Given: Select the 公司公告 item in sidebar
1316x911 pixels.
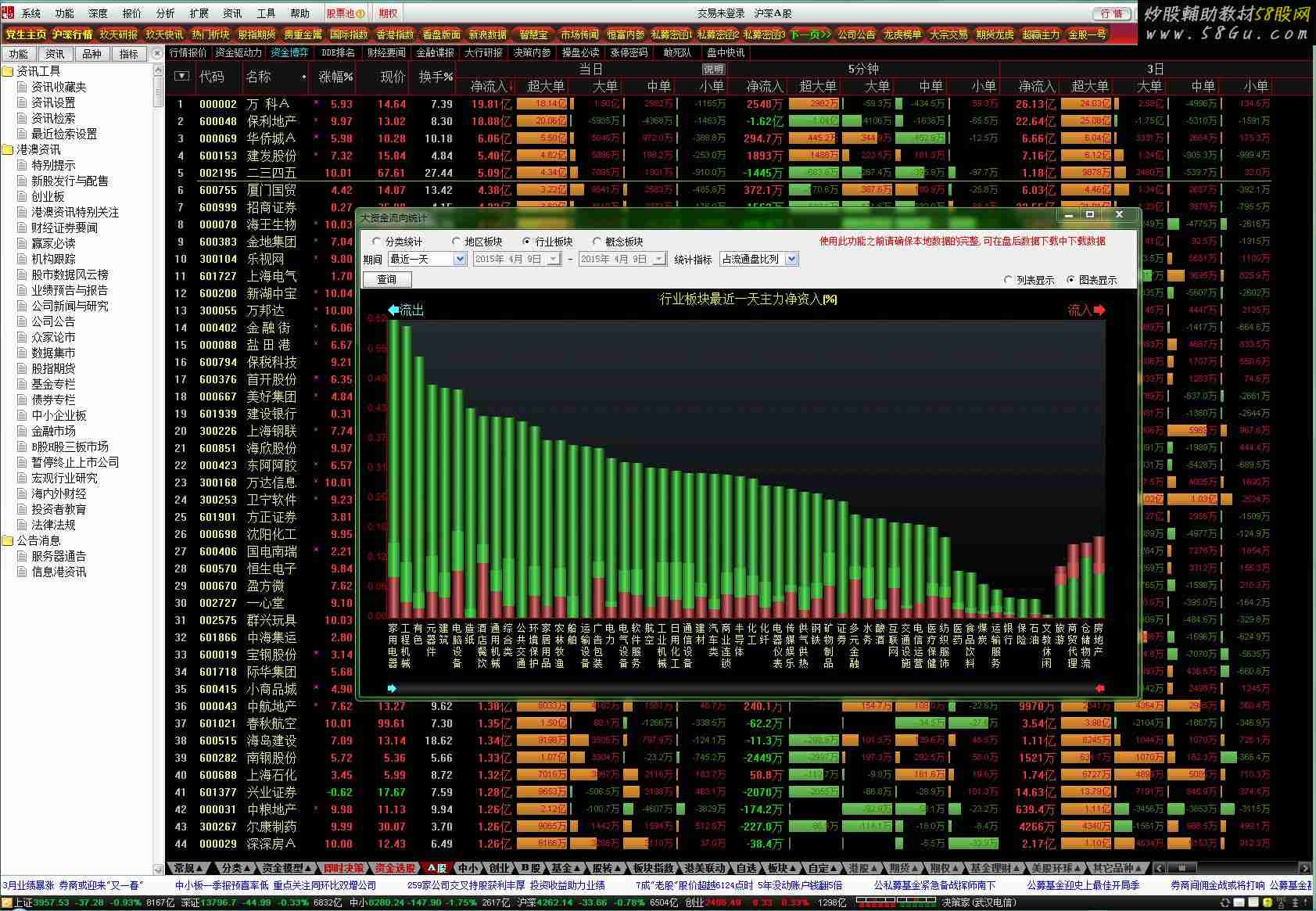Looking at the screenshot, I should tap(54, 321).
